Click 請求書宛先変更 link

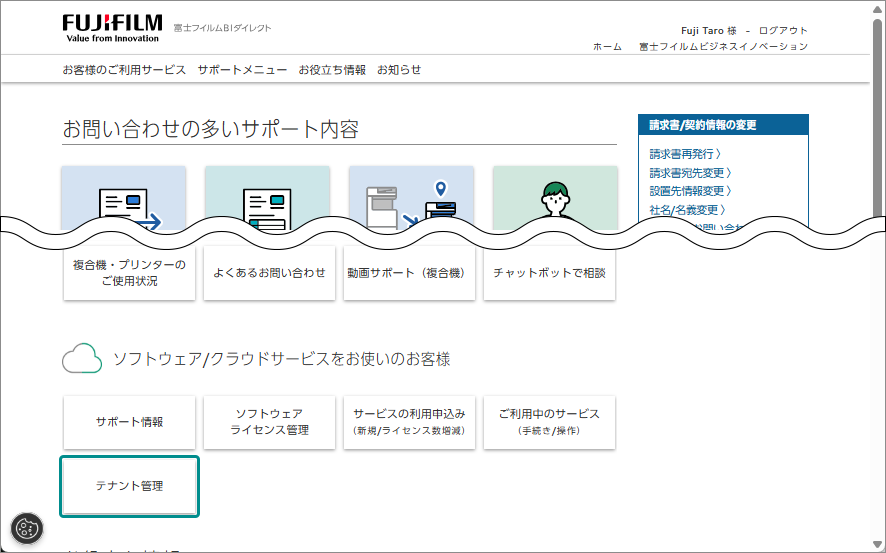(690, 173)
